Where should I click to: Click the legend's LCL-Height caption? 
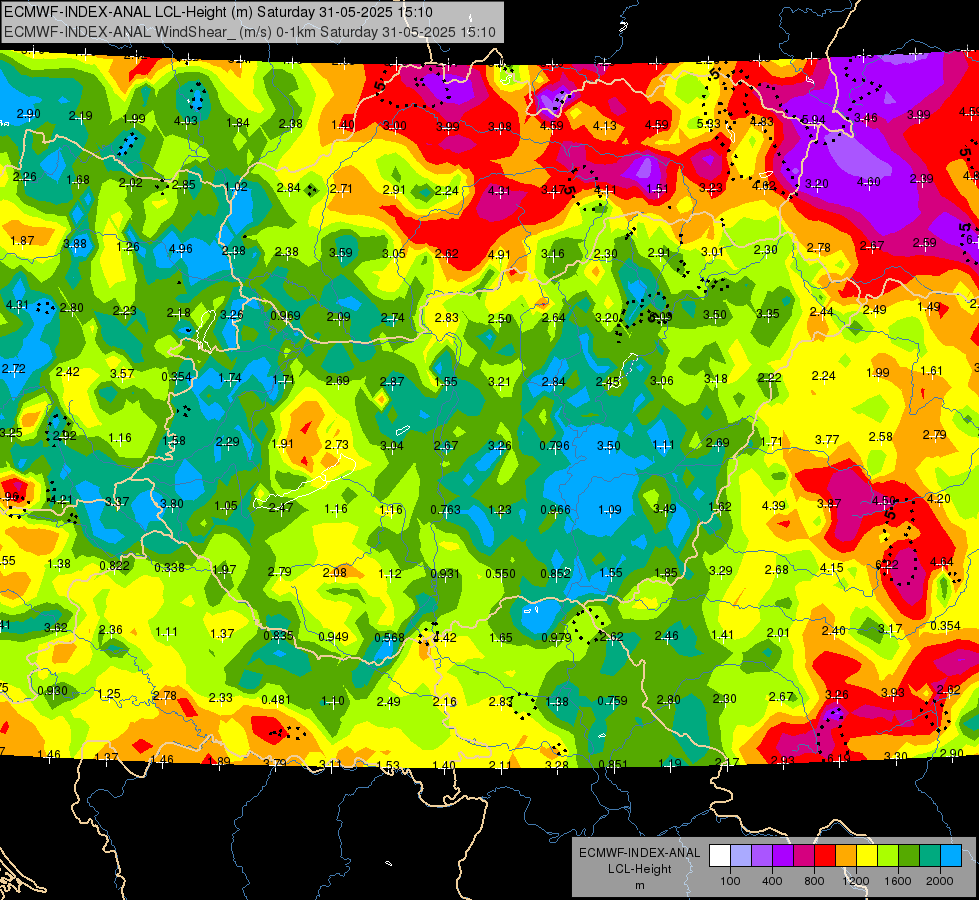click(x=639, y=869)
